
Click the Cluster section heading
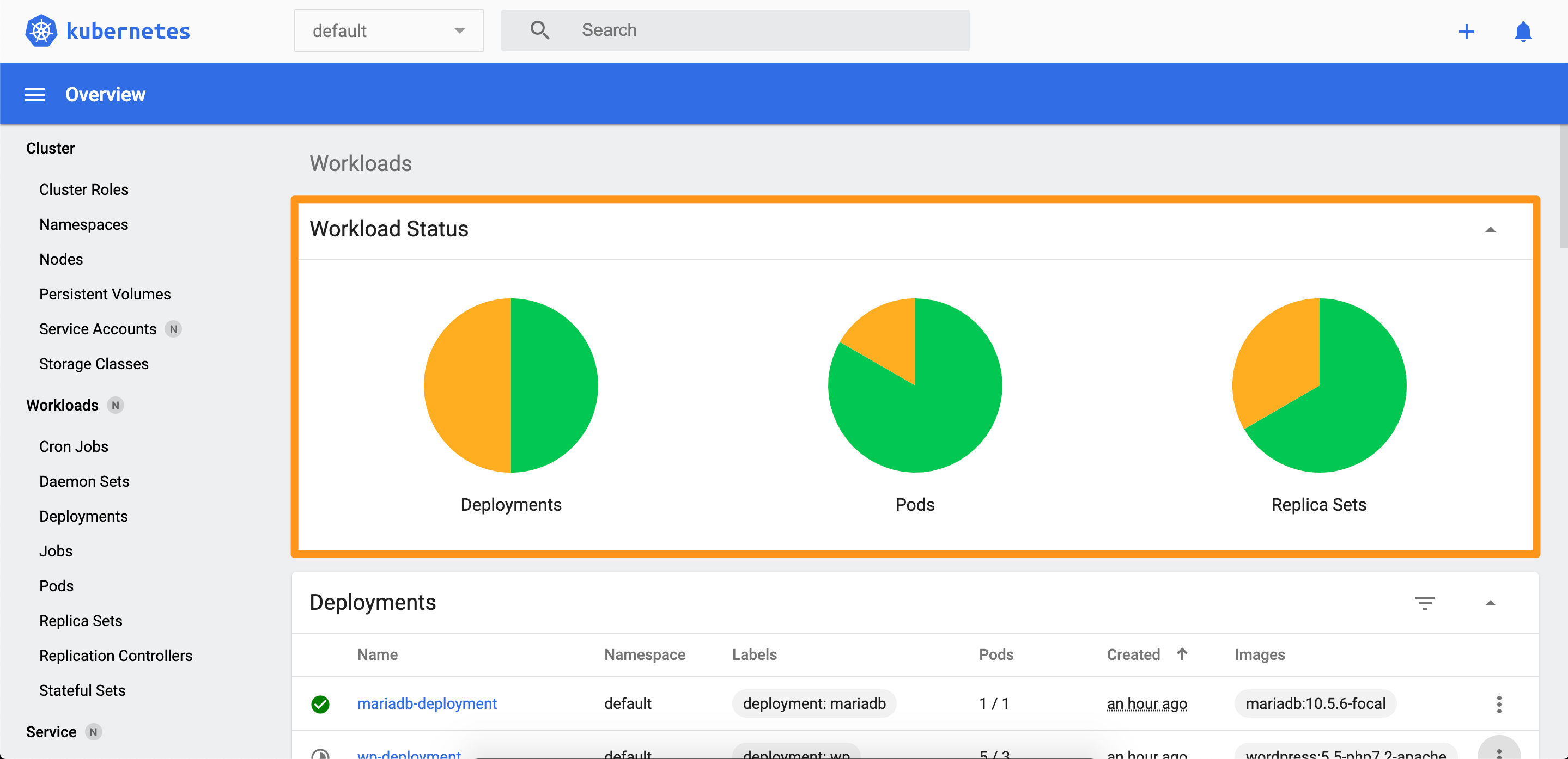50,149
